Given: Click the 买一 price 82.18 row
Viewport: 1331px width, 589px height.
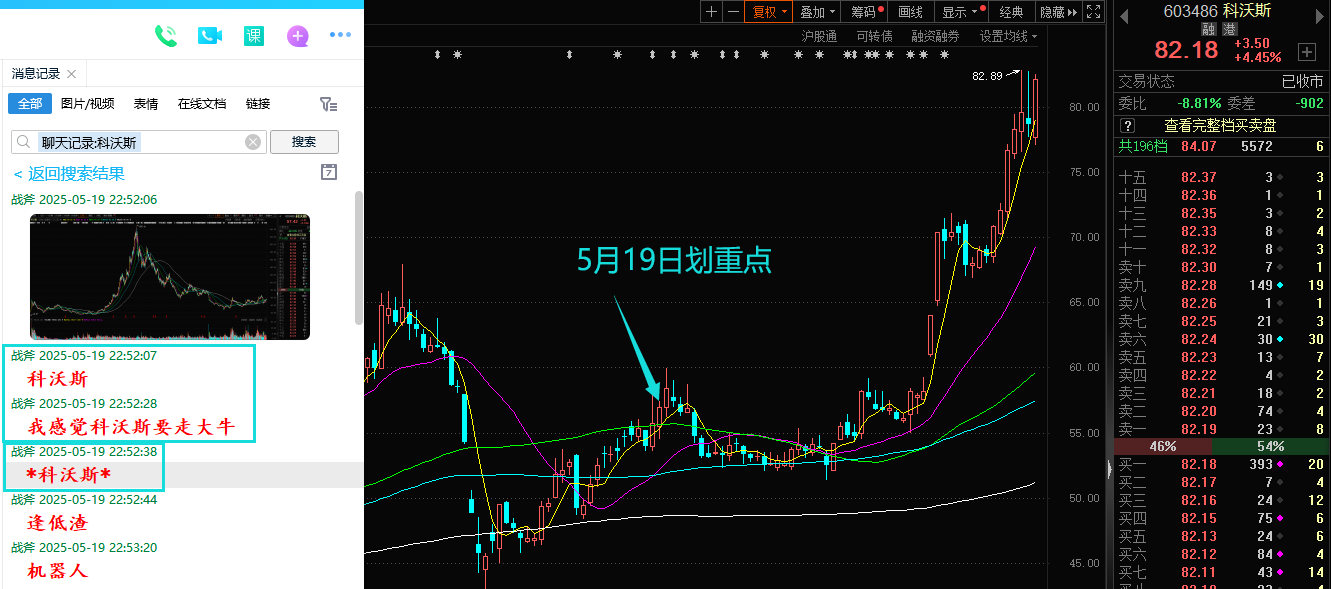Looking at the screenshot, I should point(1222,464).
